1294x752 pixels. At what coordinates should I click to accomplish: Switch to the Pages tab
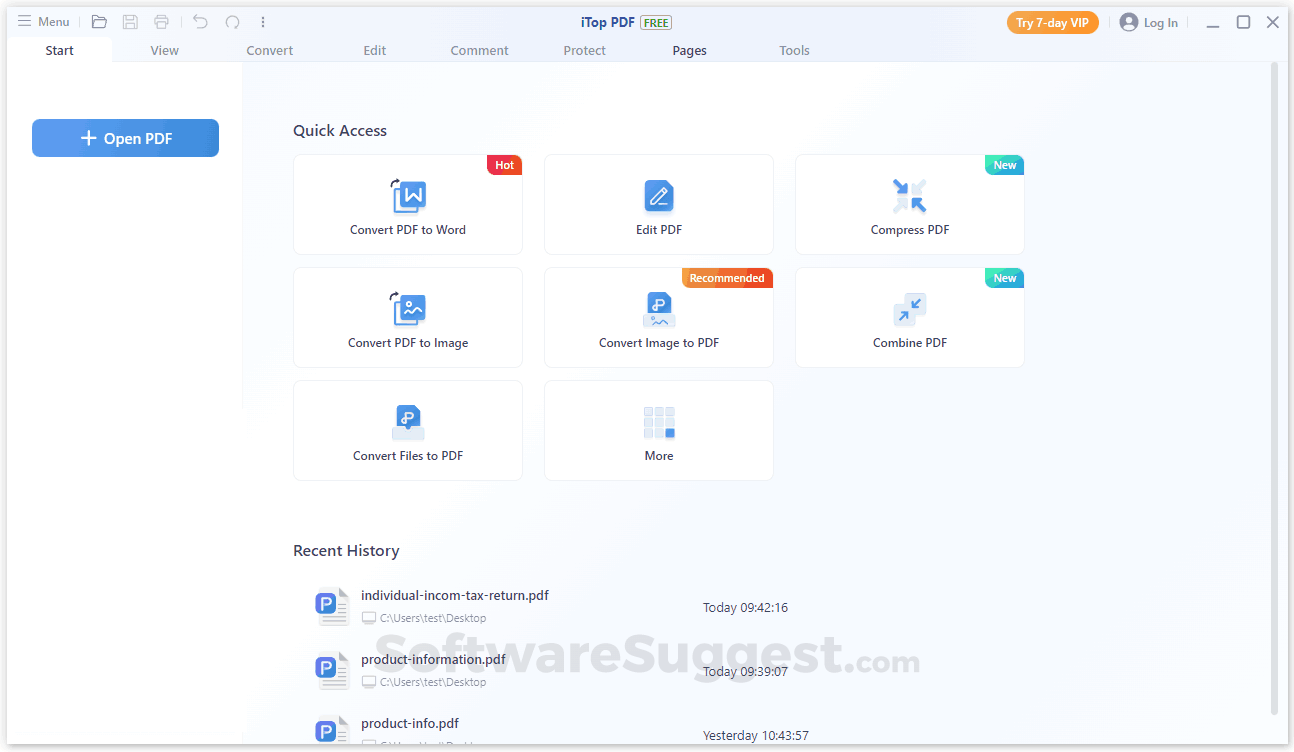click(690, 50)
